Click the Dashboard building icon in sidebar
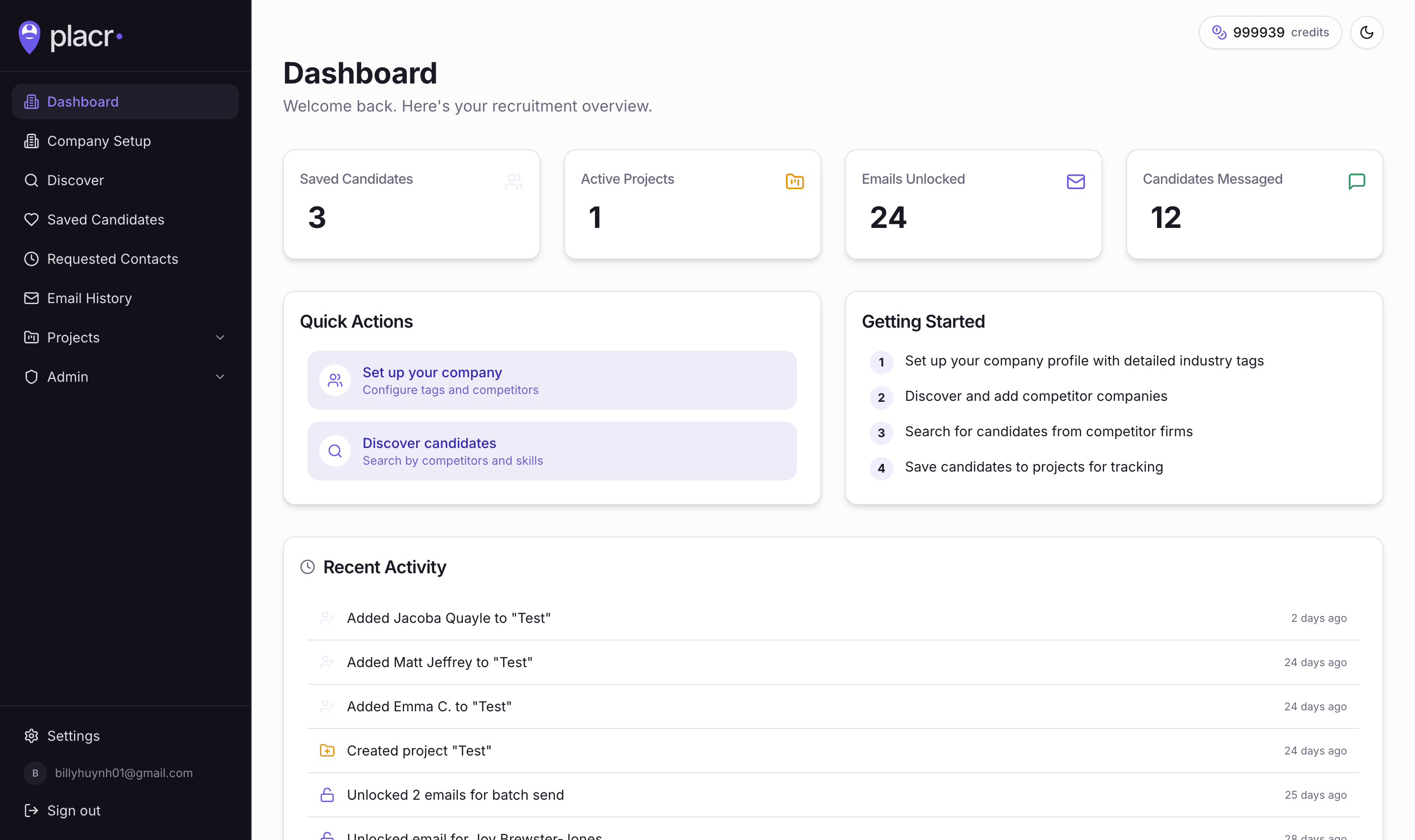This screenshot has width=1415, height=840. pyautogui.click(x=31, y=102)
